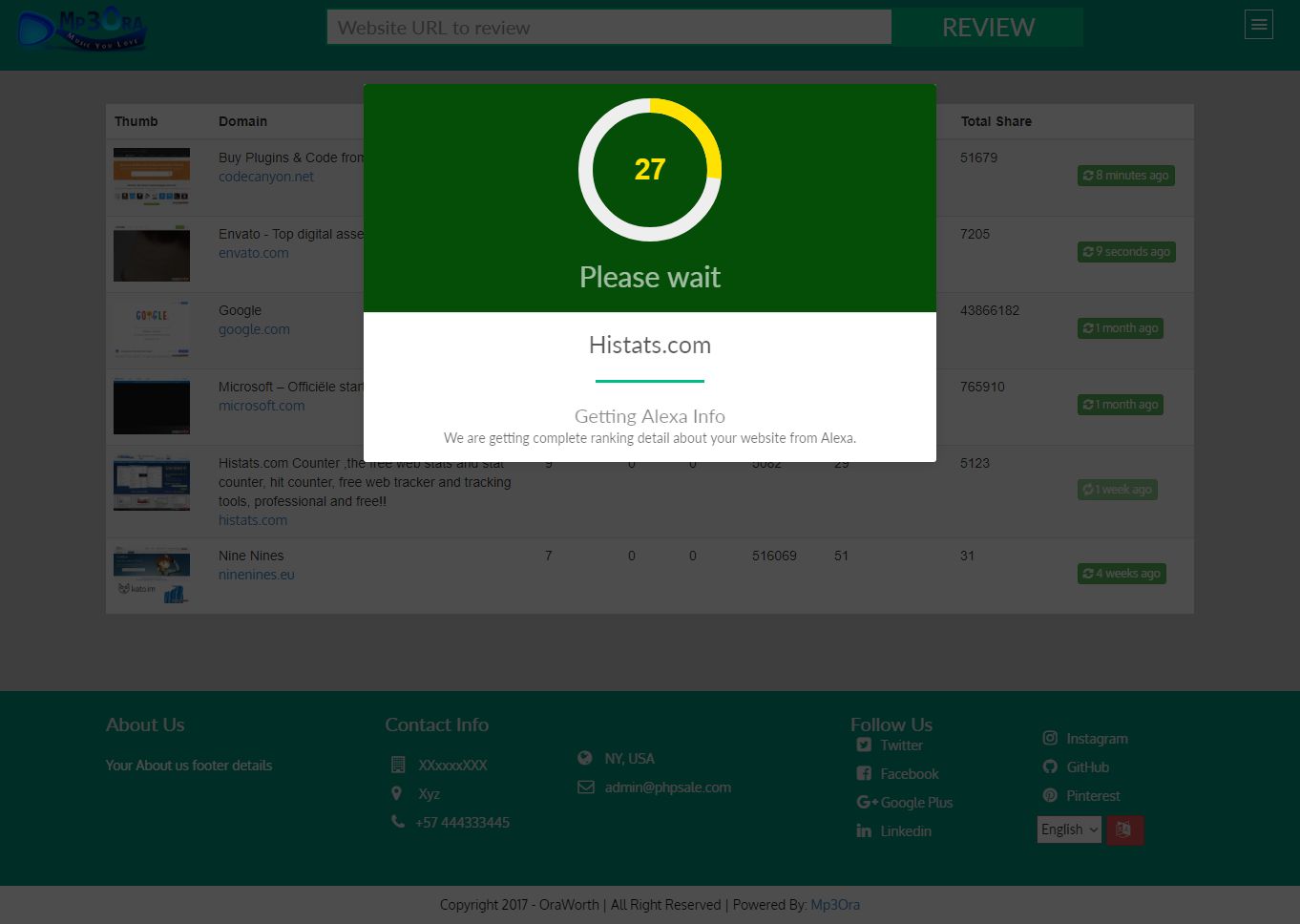Open the envato.com link
Viewport: 1300px width, 924px height.
254,253
